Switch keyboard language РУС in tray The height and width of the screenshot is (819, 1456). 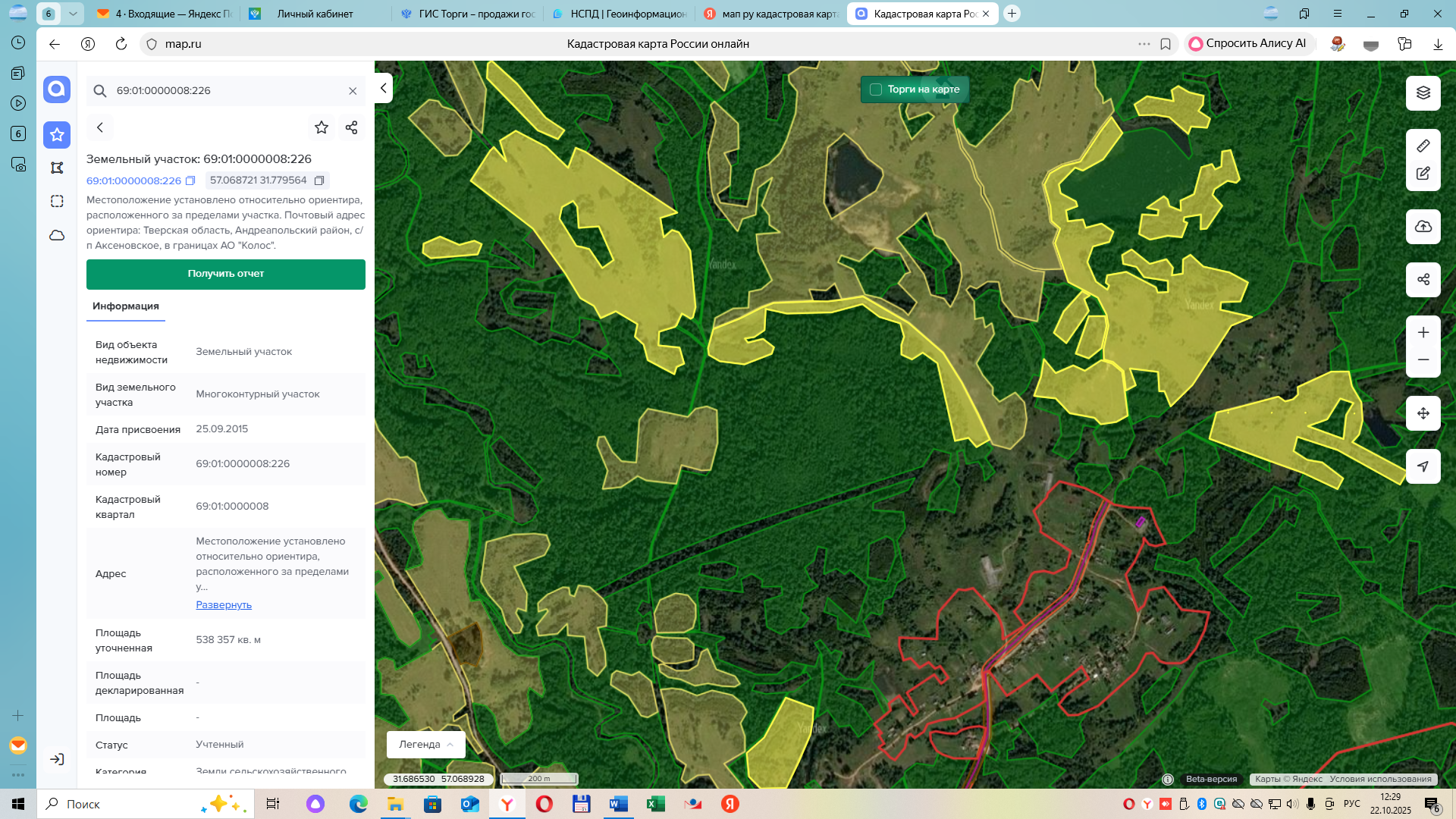(1352, 804)
